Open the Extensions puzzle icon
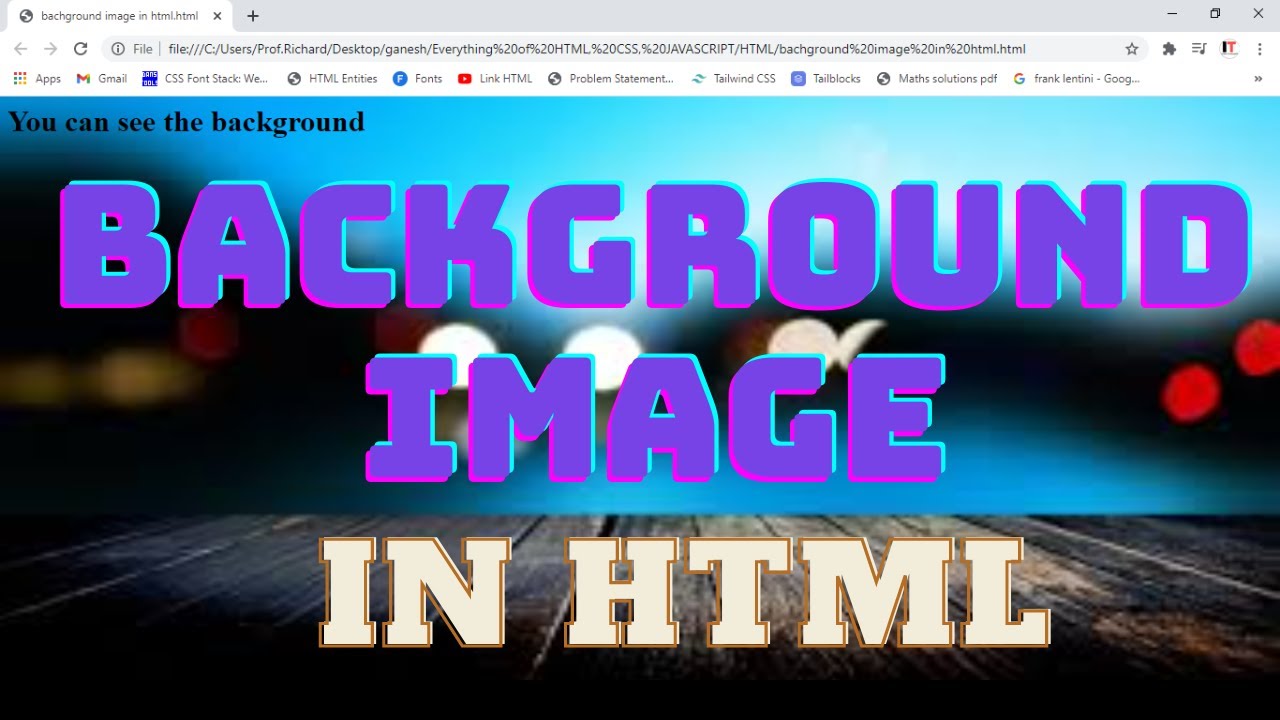 click(1169, 49)
